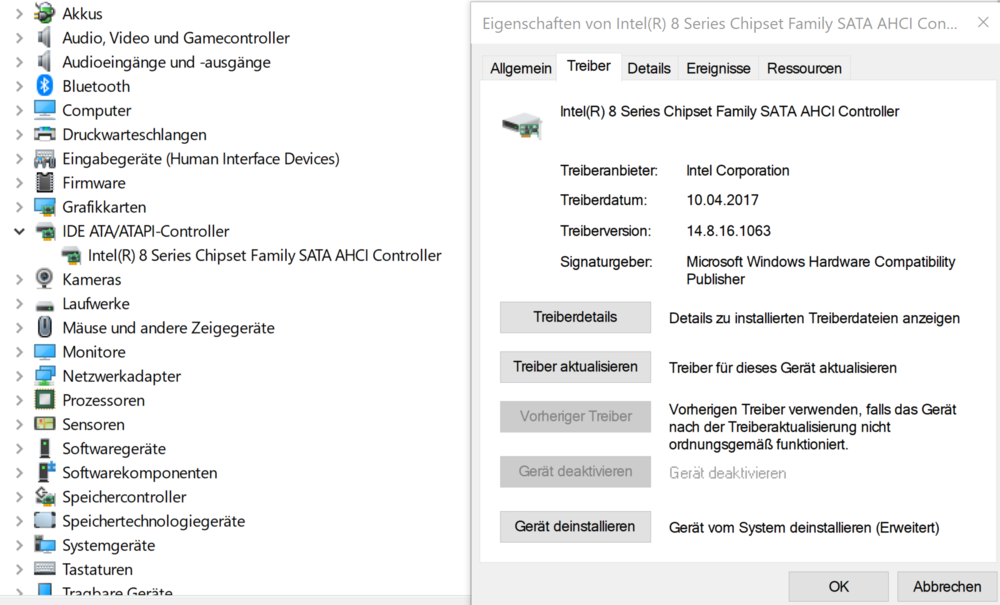Select the Druckwarteschlangen printer icon
The width and height of the screenshot is (1000, 605).
click(44, 134)
